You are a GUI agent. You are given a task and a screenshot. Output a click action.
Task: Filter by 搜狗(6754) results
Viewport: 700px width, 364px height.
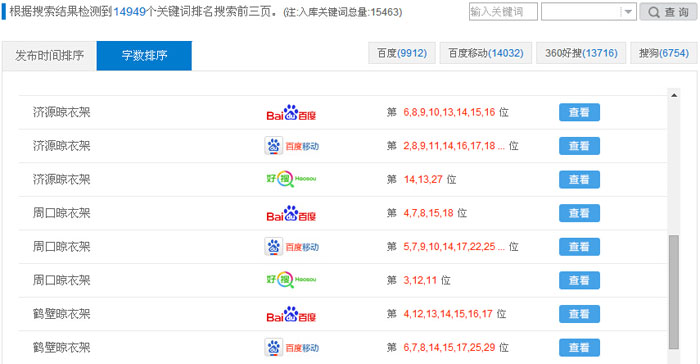(664, 53)
